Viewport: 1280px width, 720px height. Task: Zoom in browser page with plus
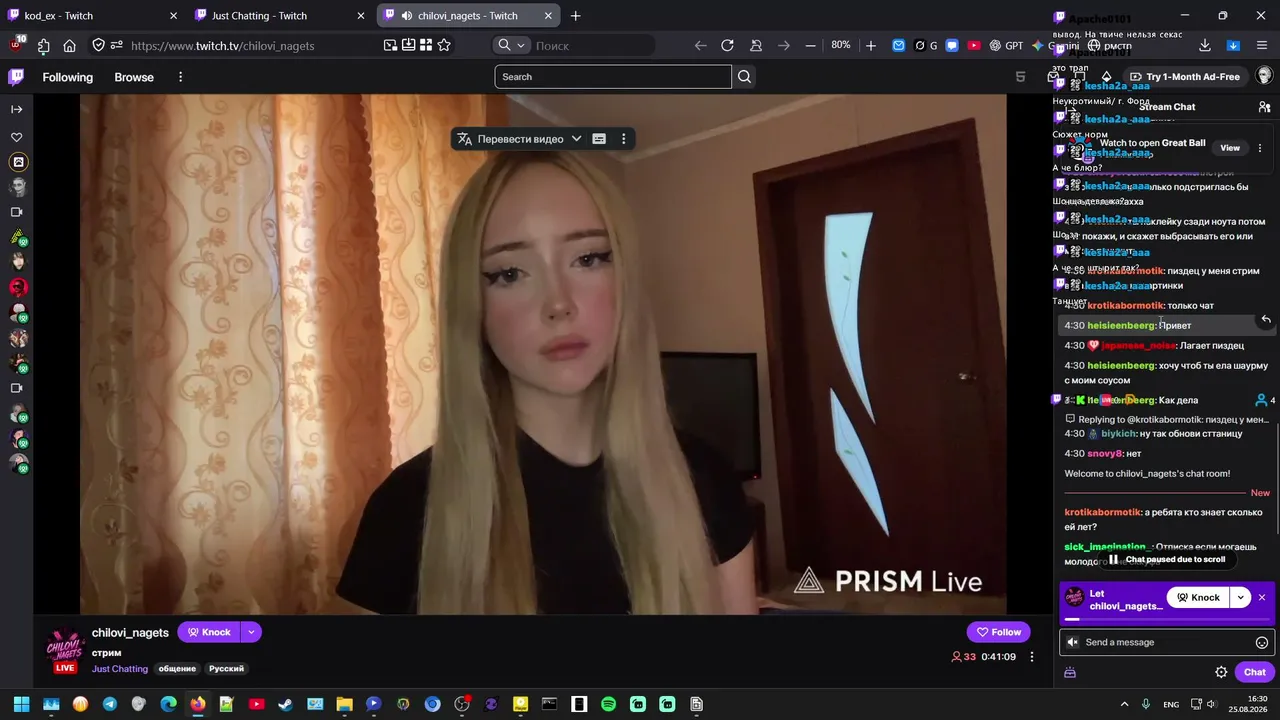(x=871, y=45)
